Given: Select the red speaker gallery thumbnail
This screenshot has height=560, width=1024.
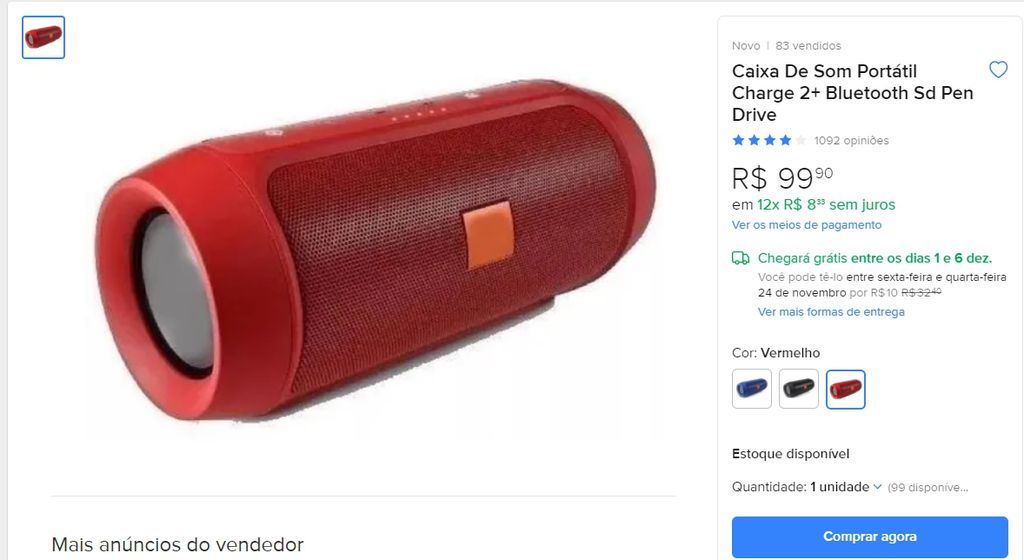Looking at the screenshot, I should (43, 37).
